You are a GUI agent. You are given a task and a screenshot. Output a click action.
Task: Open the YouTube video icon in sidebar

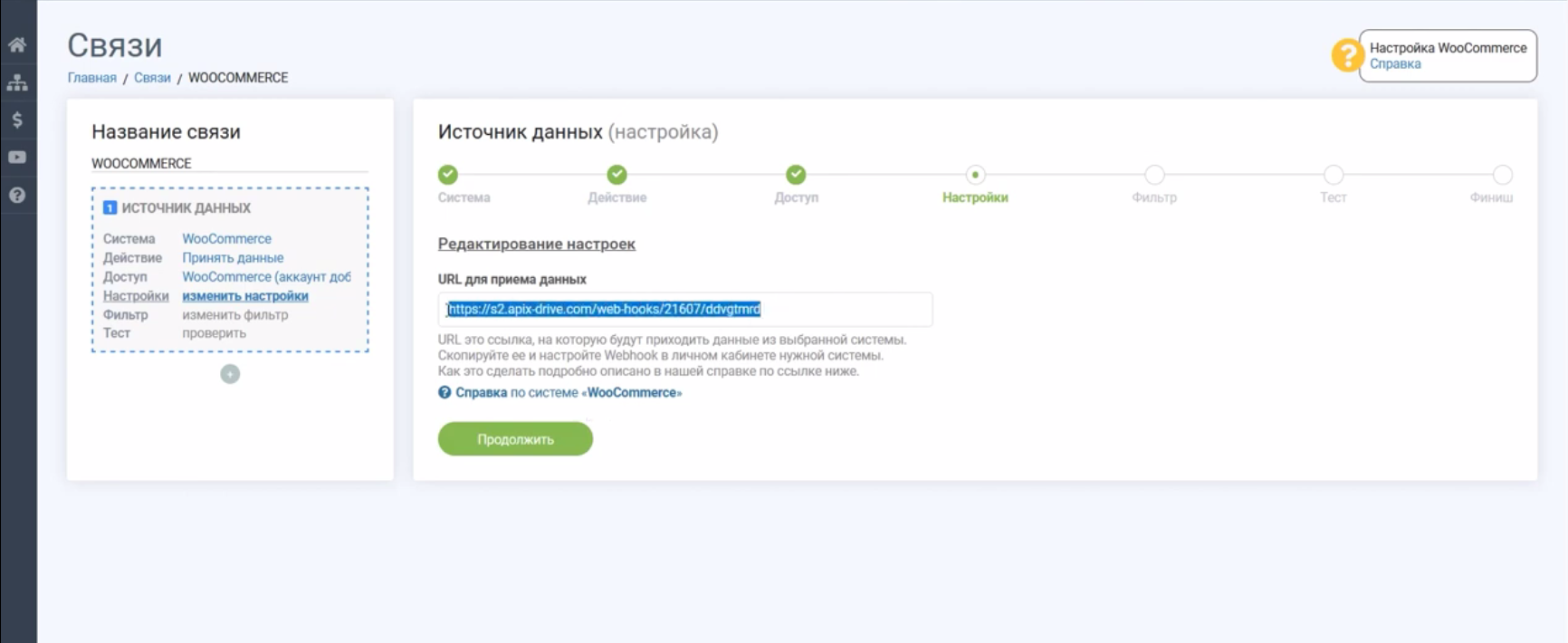pos(17,157)
